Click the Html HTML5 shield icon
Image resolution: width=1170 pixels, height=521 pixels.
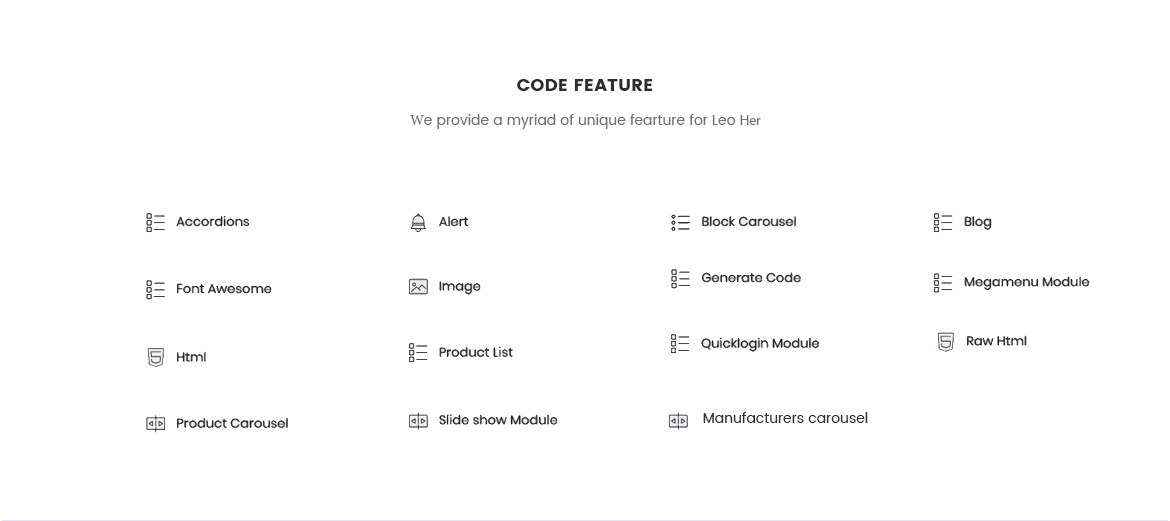155,357
